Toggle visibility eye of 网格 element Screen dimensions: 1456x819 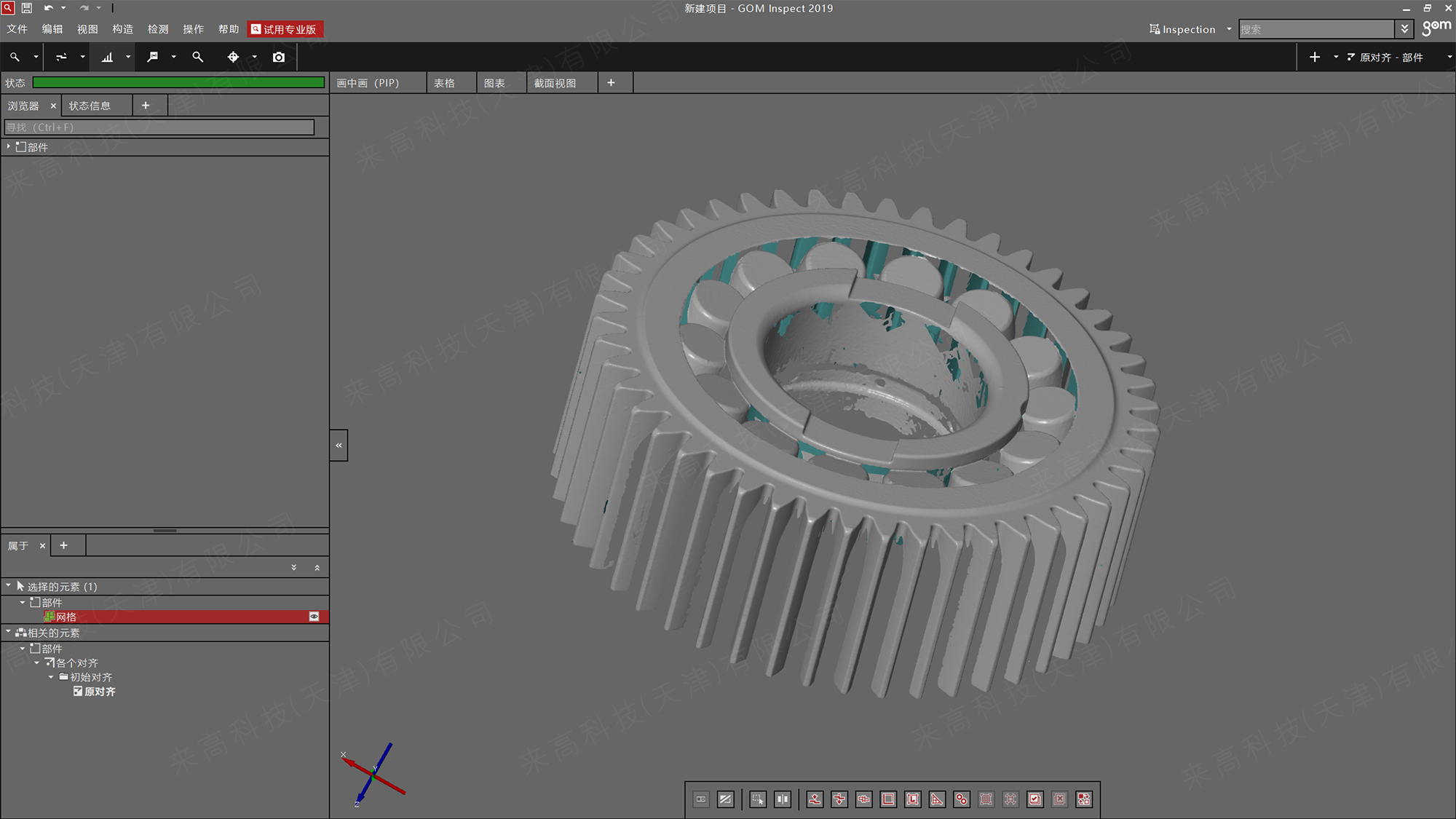(314, 617)
